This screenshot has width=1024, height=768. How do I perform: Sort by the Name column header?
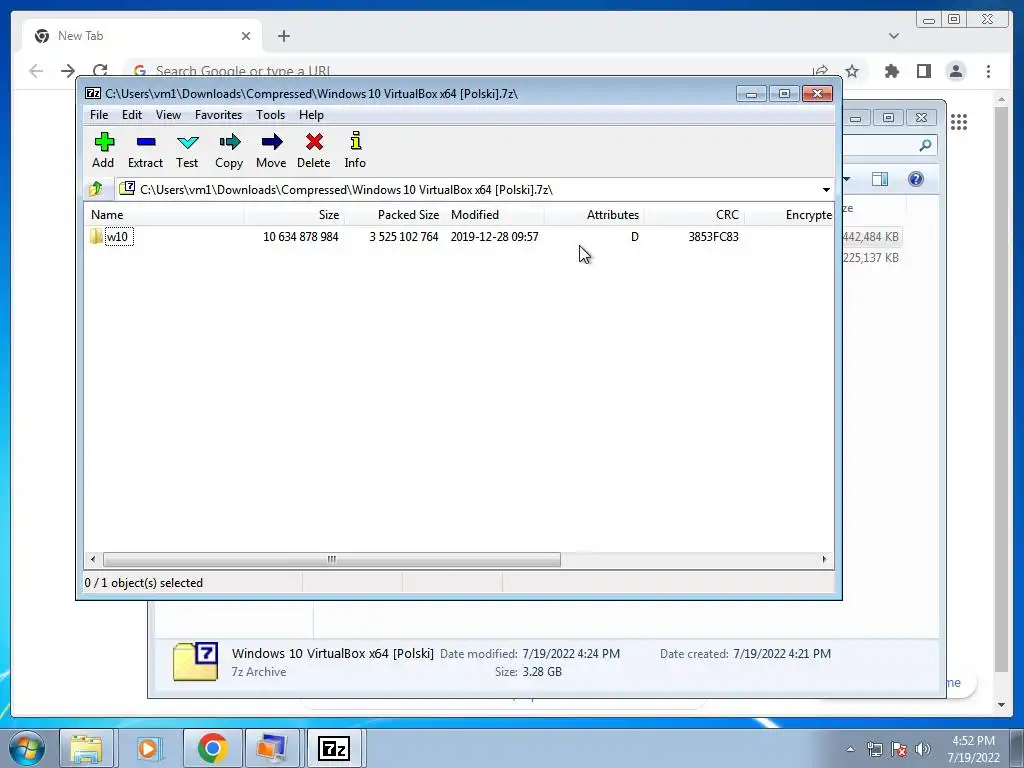click(x=164, y=215)
